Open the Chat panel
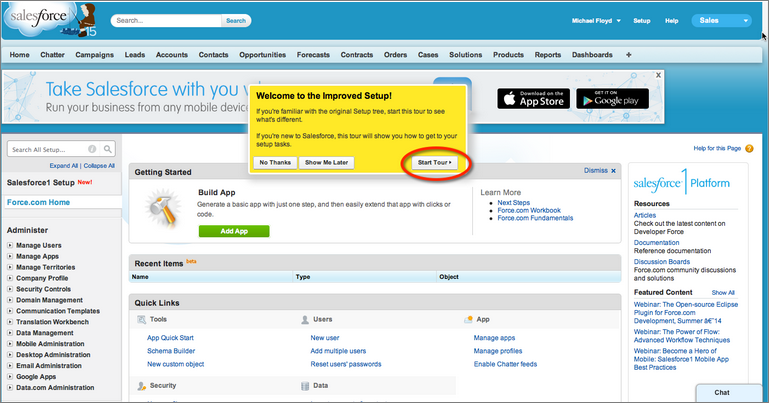This screenshot has width=769, height=403. [x=728, y=393]
